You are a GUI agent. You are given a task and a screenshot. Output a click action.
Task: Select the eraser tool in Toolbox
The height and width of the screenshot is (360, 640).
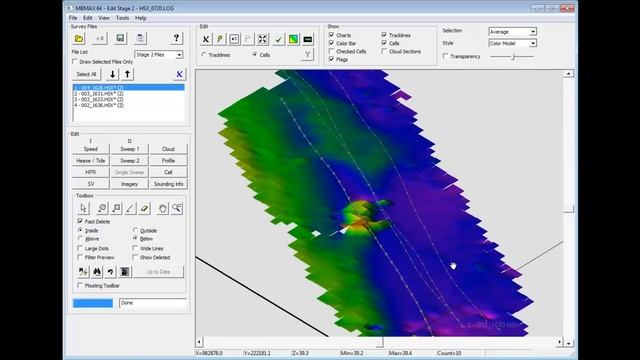[144, 208]
